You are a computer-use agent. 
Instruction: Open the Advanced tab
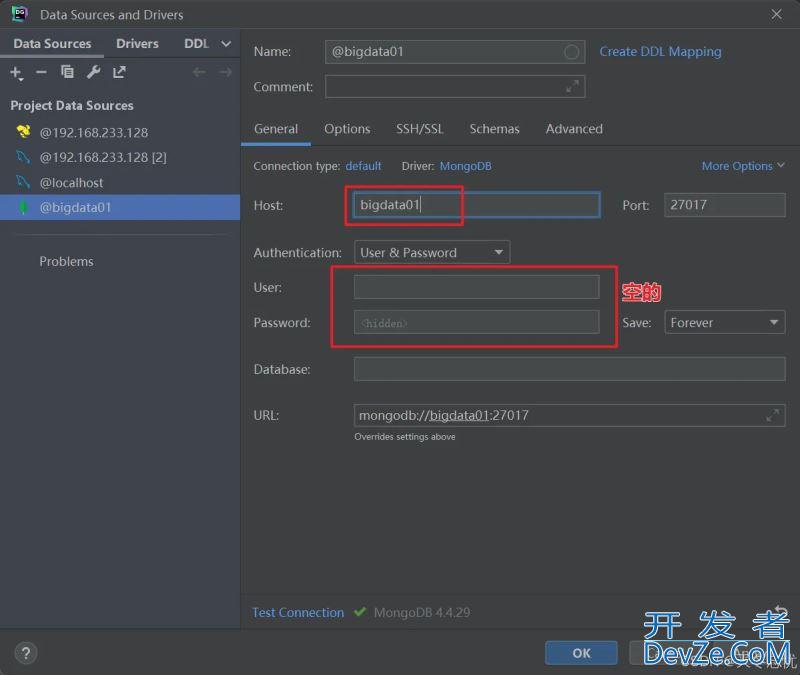pyautogui.click(x=574, y=129)
